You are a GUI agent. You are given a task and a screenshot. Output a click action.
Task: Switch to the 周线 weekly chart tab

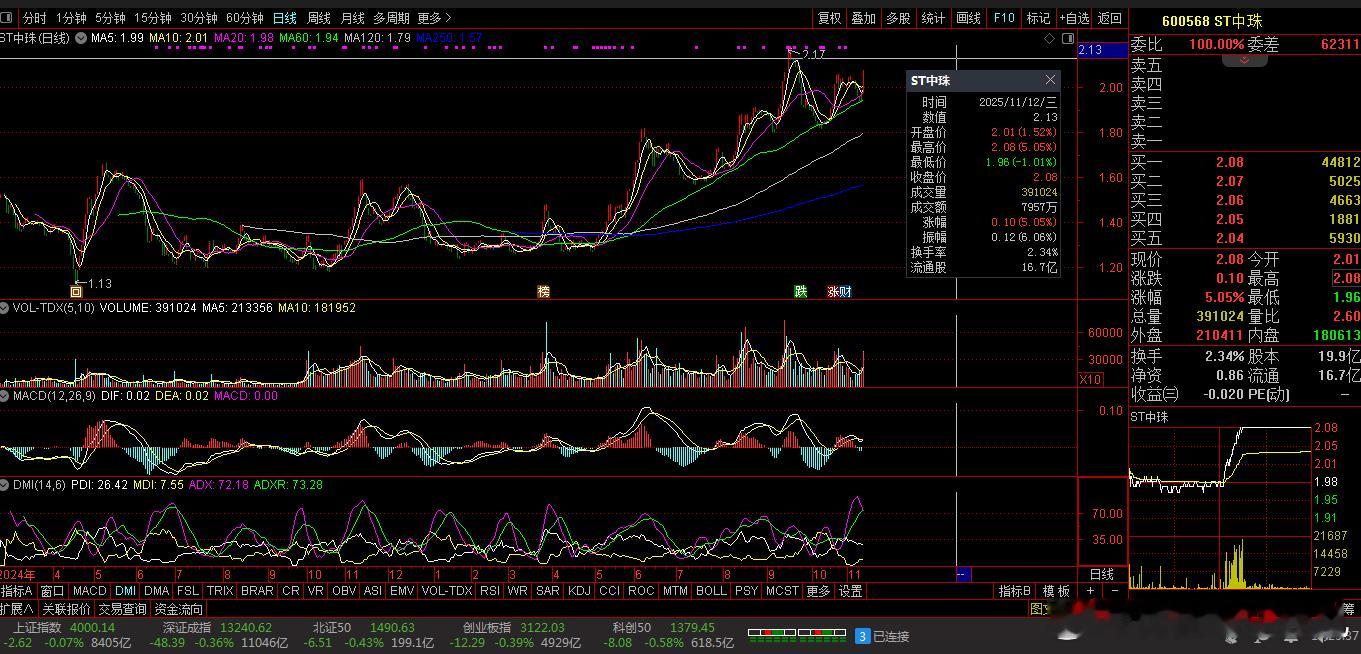click(x=318, y=18)
